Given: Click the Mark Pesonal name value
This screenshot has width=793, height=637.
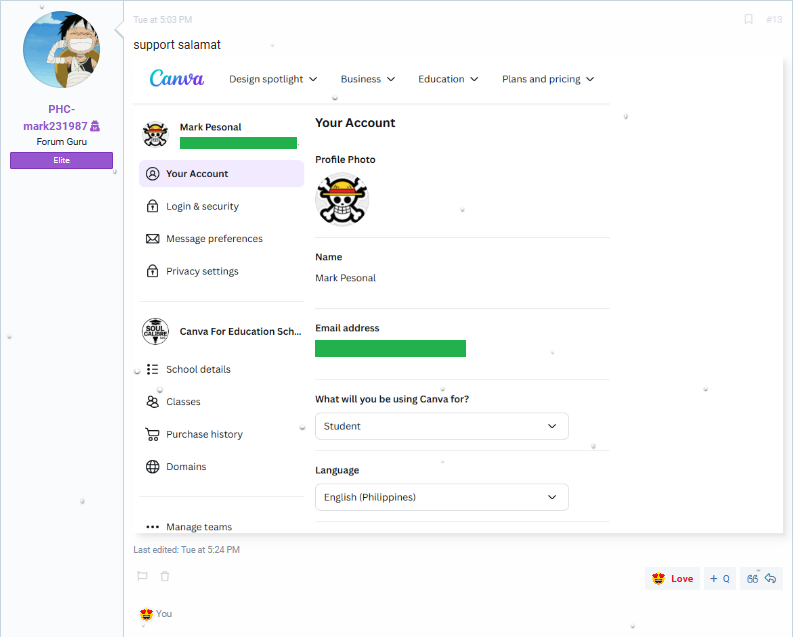Looking at the screenshot, I should tap(345, 278).
